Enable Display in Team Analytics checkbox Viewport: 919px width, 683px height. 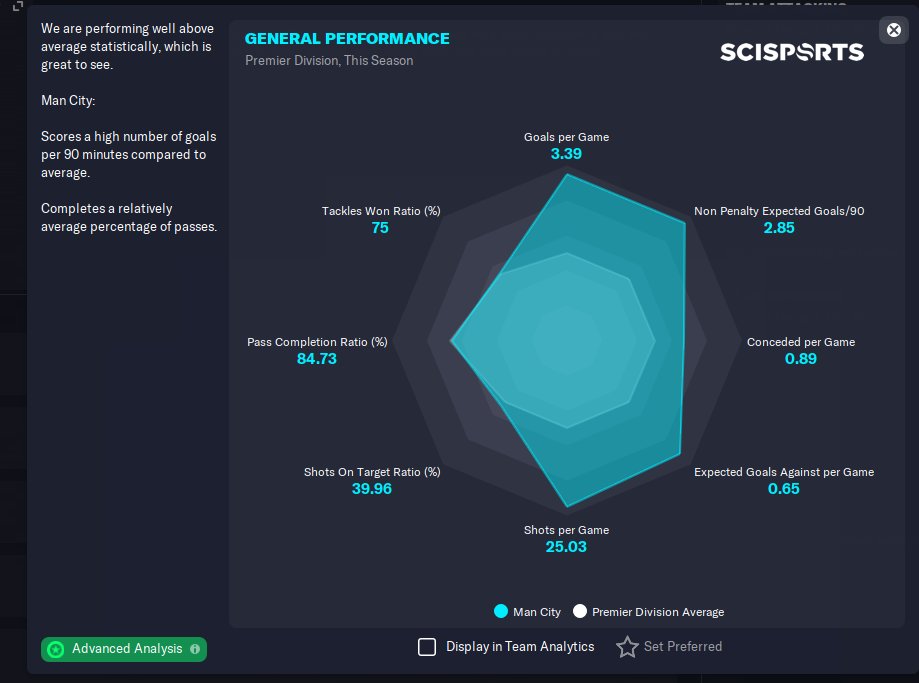pyautogui.click(x=427, y=647)
